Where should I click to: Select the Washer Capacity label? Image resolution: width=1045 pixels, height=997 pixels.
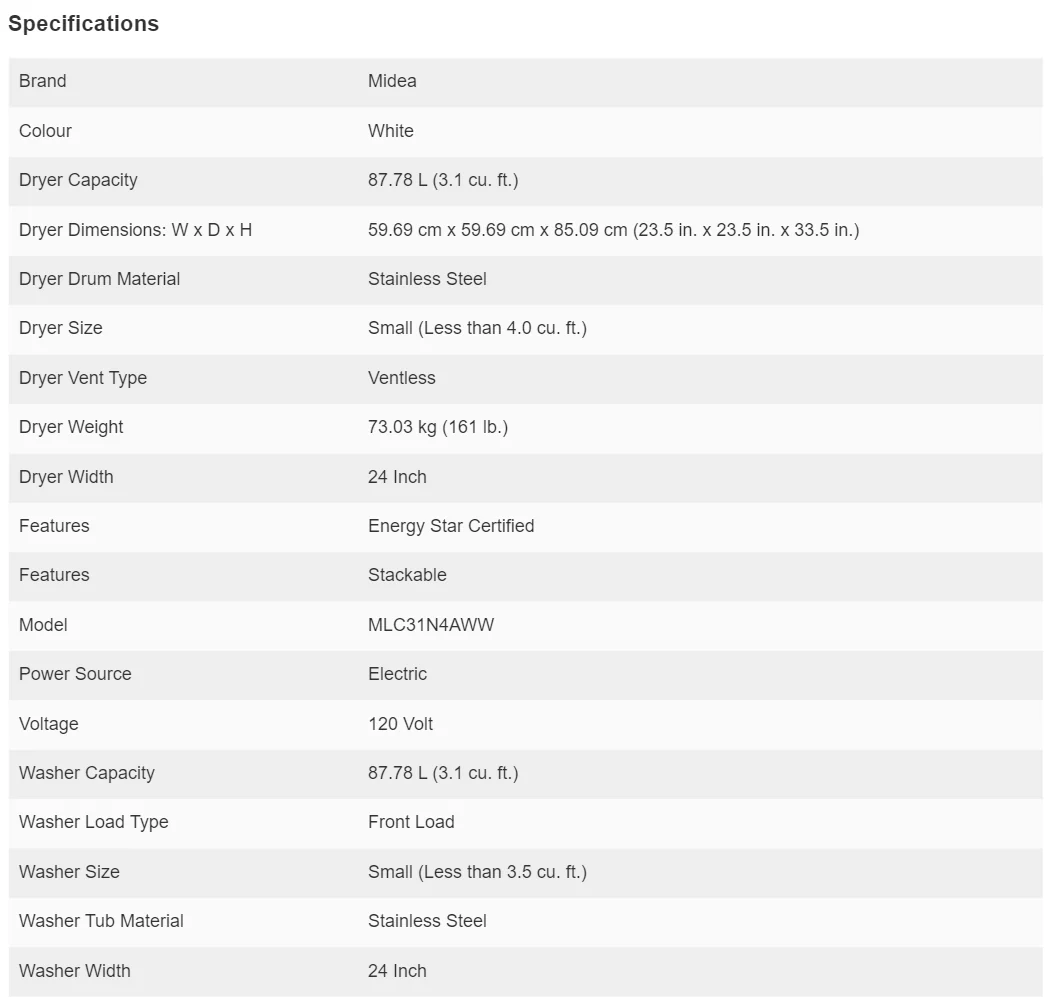[x=87, y=773]
